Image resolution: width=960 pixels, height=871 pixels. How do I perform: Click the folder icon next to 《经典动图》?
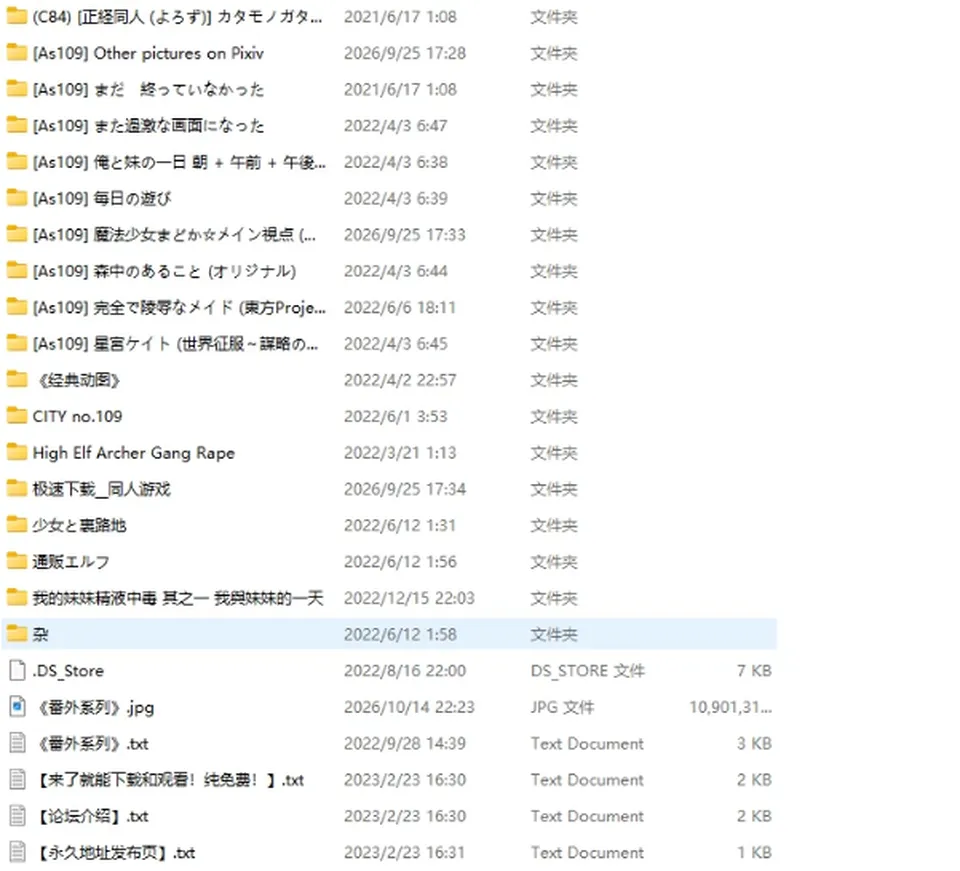tap(17, 380)
